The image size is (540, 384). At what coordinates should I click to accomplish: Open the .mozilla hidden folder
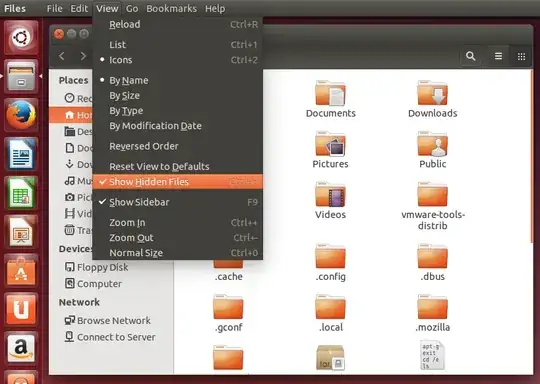(x=433, y=307)
